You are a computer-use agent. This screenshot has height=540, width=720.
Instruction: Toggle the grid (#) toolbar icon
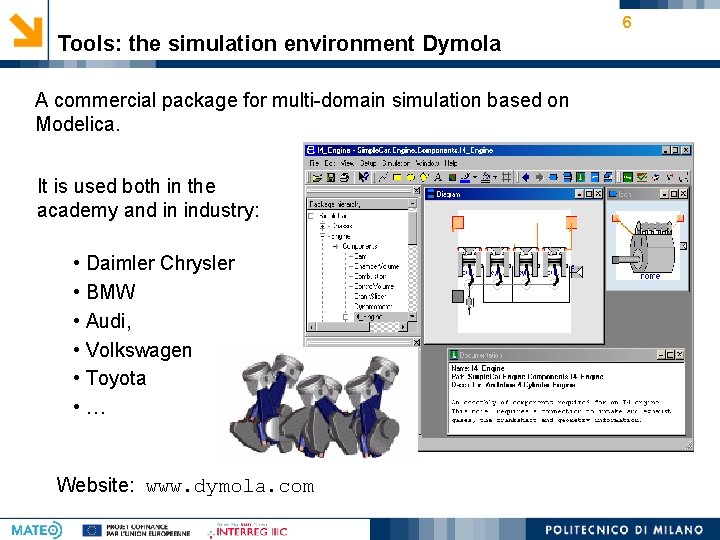click(506, 177)
